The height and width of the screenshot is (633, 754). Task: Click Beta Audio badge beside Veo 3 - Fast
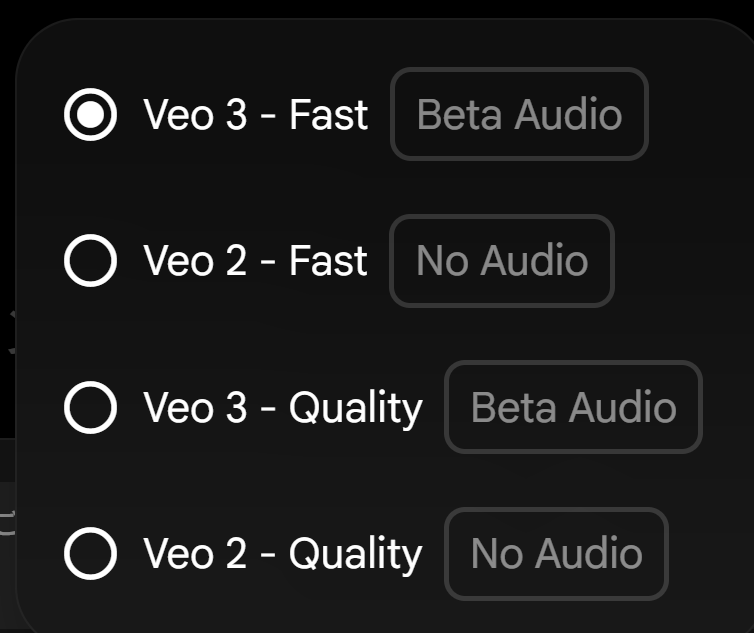tap(519, 114)
